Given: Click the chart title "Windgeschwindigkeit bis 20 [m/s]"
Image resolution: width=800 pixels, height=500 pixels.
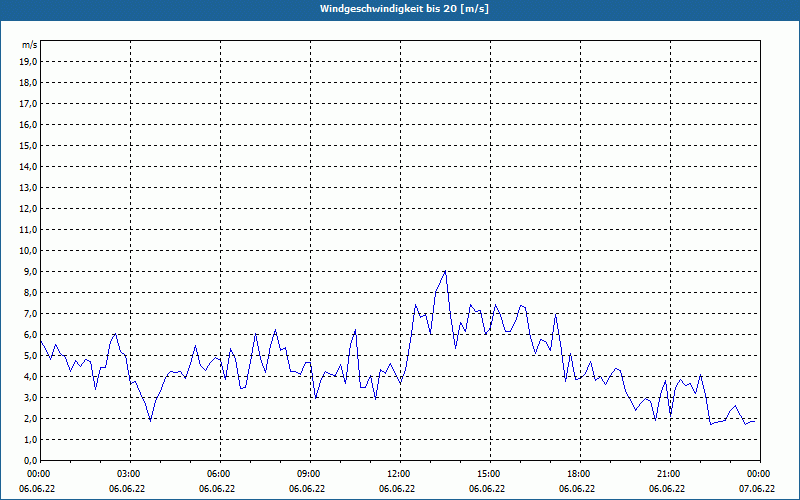Looking at the screenshot, I should point(404,9).
